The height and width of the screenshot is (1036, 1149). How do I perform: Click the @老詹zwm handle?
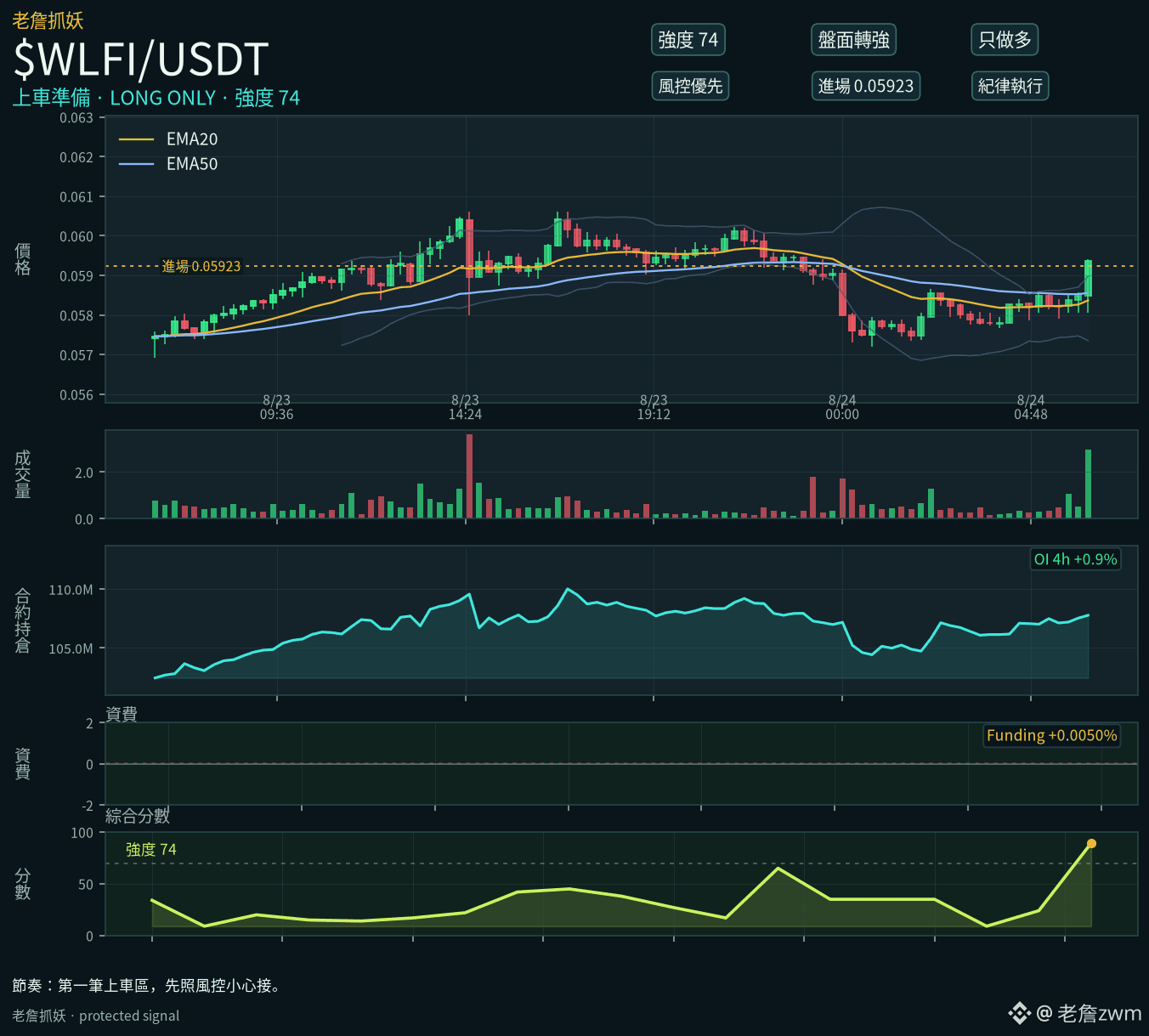point(1090,1013)
